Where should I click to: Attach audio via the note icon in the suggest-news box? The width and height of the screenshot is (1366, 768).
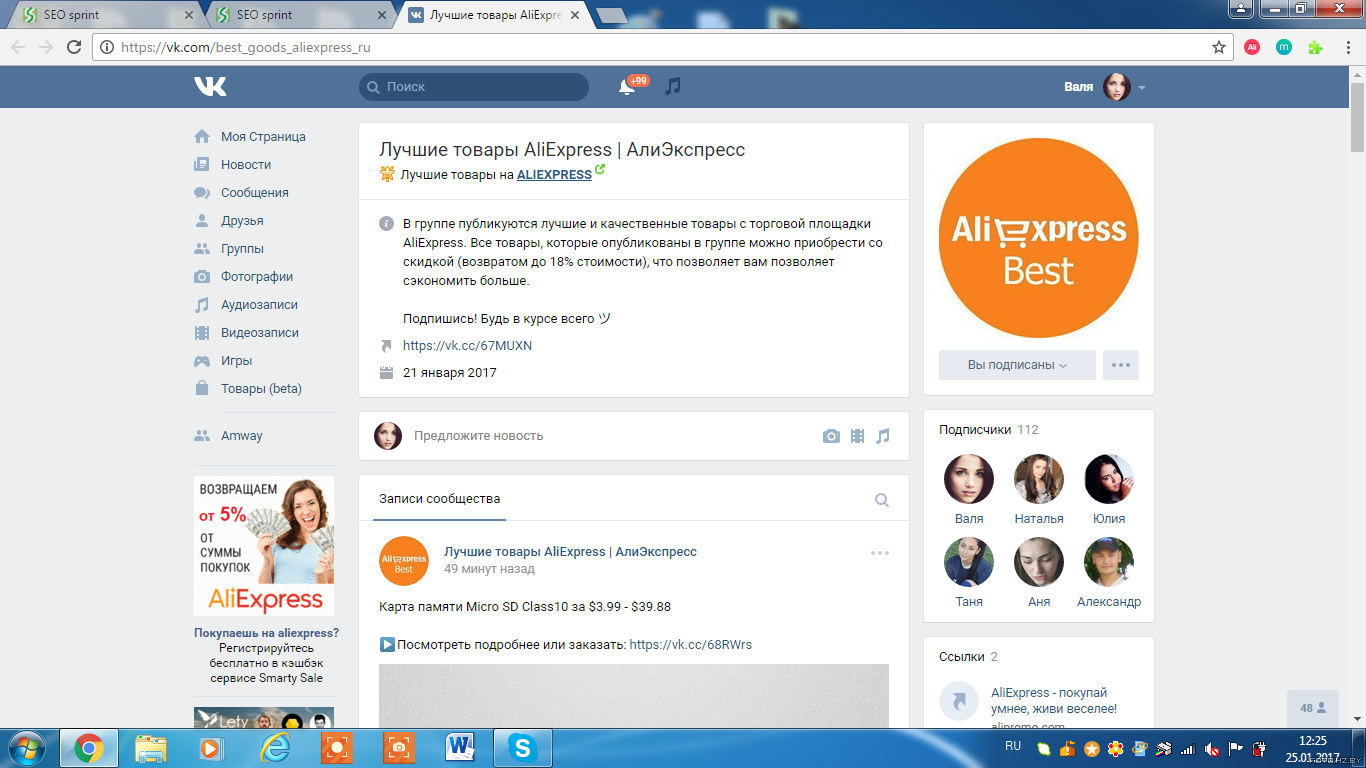882,436
